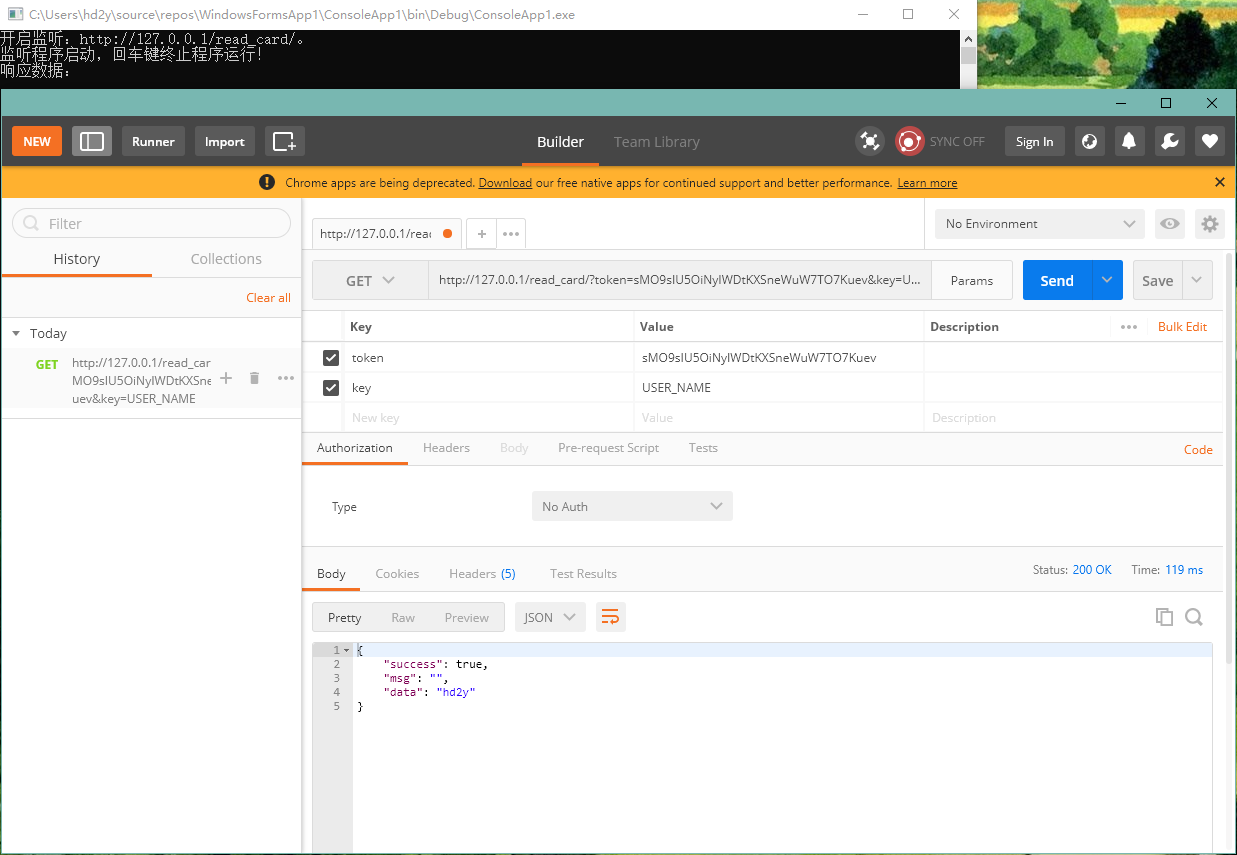
Task: Collapse JSON line 1 fold arrow
Action: click(x=346, y=650)
